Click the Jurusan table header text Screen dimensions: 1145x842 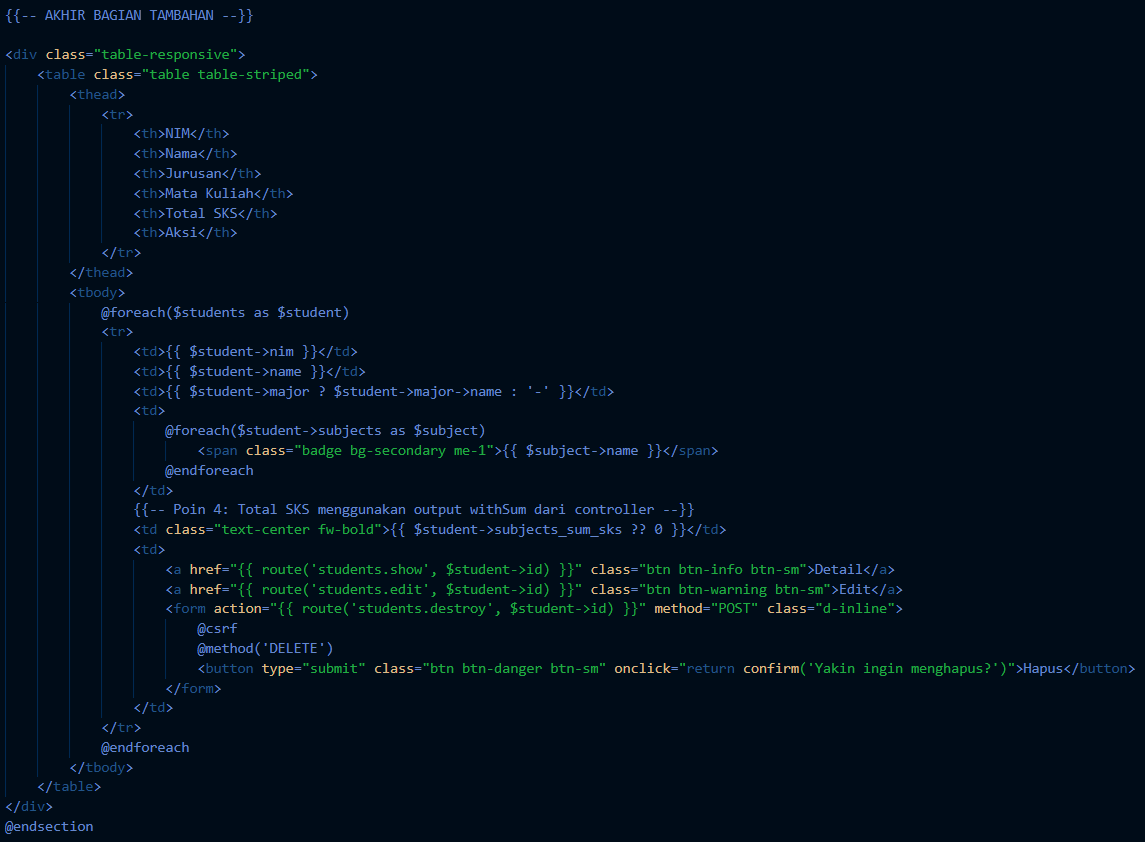194,174
